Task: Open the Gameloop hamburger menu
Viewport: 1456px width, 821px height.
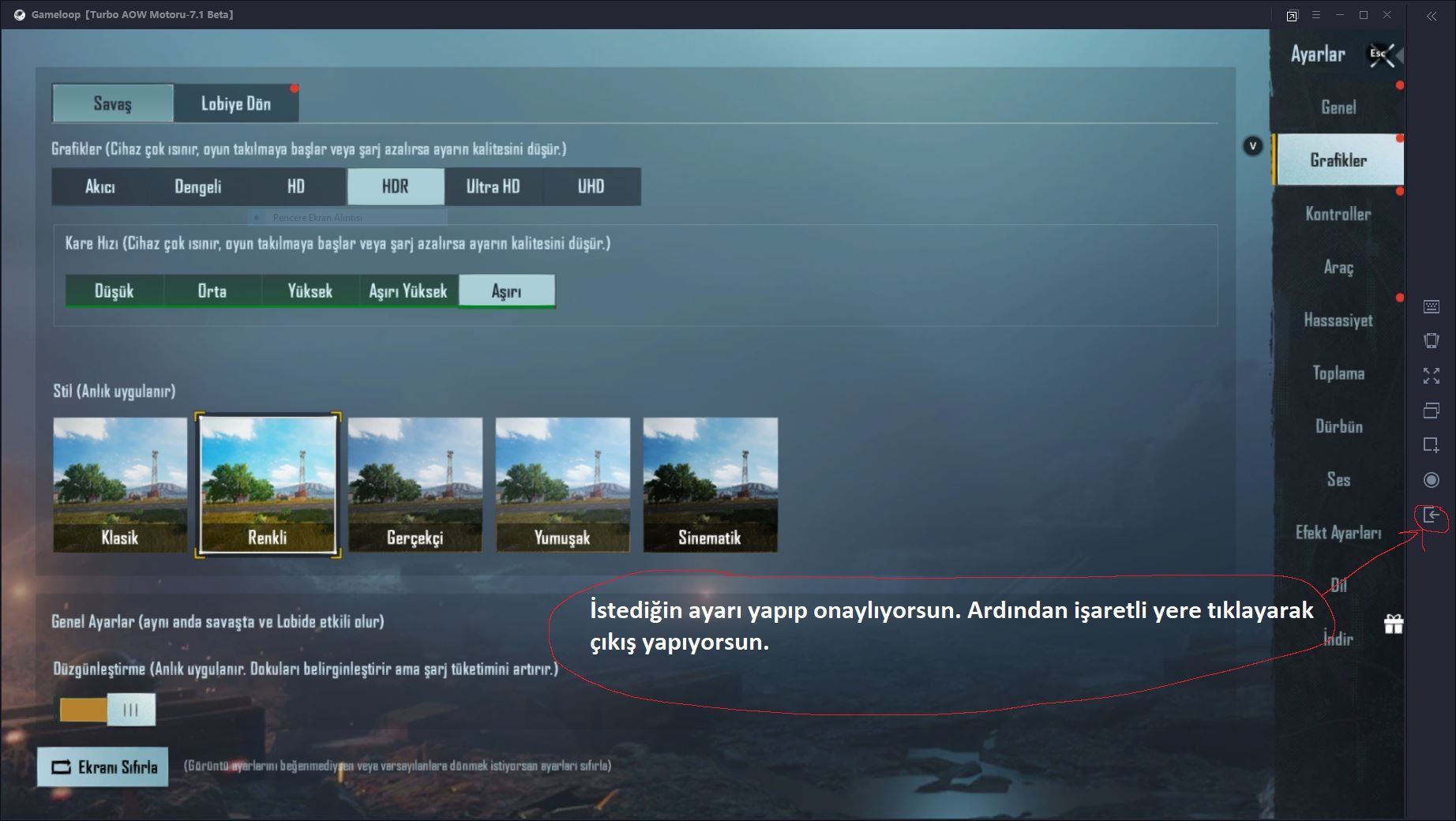Action: (x=1315, y=15)
